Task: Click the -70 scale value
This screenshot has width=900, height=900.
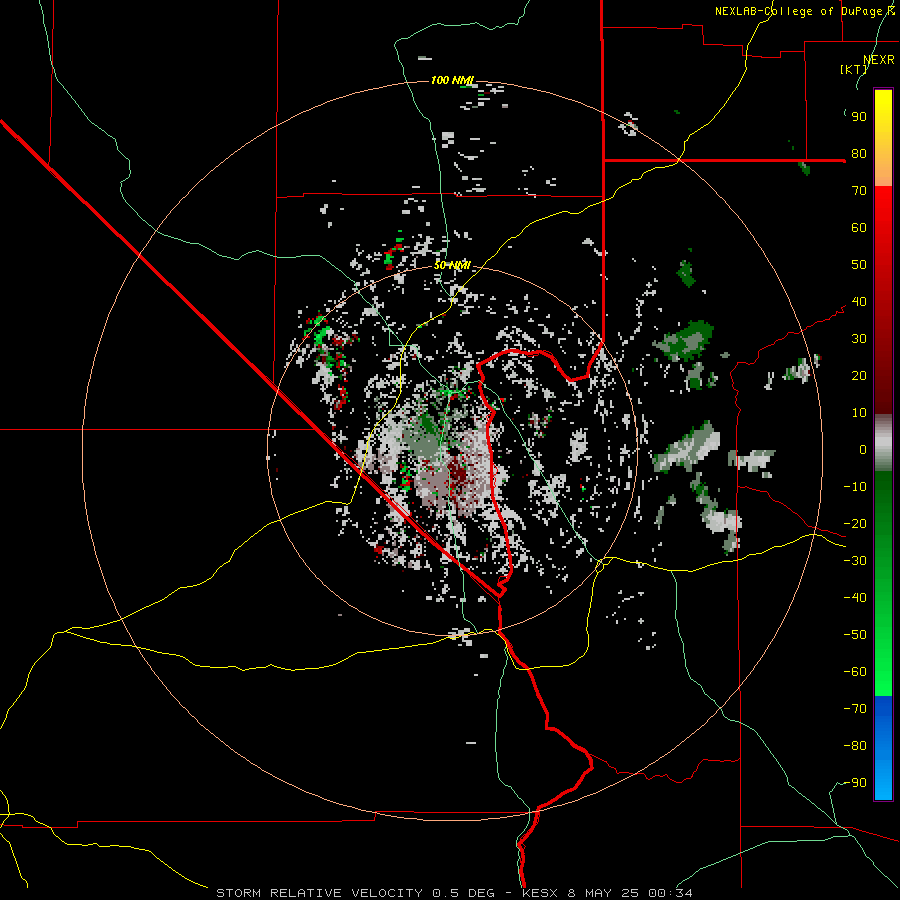Action: [855, 709]
